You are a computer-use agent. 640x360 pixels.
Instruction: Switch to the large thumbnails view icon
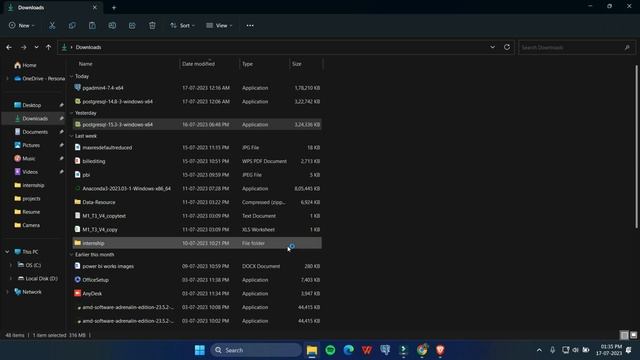pos(633,335)
